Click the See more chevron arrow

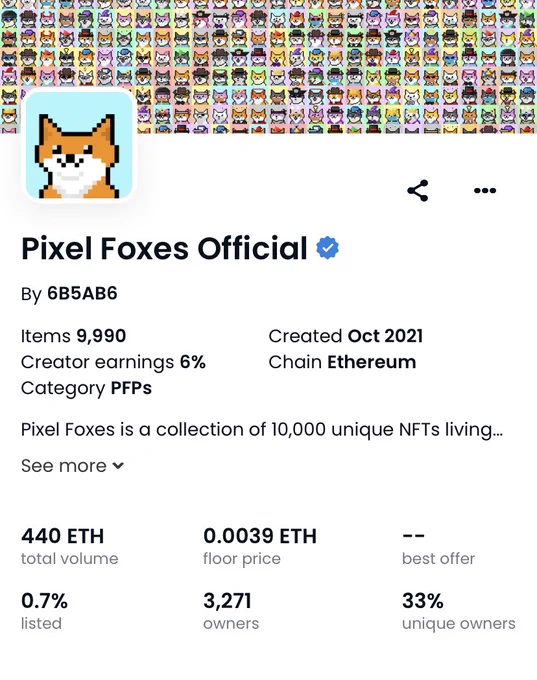click(118, 466)
